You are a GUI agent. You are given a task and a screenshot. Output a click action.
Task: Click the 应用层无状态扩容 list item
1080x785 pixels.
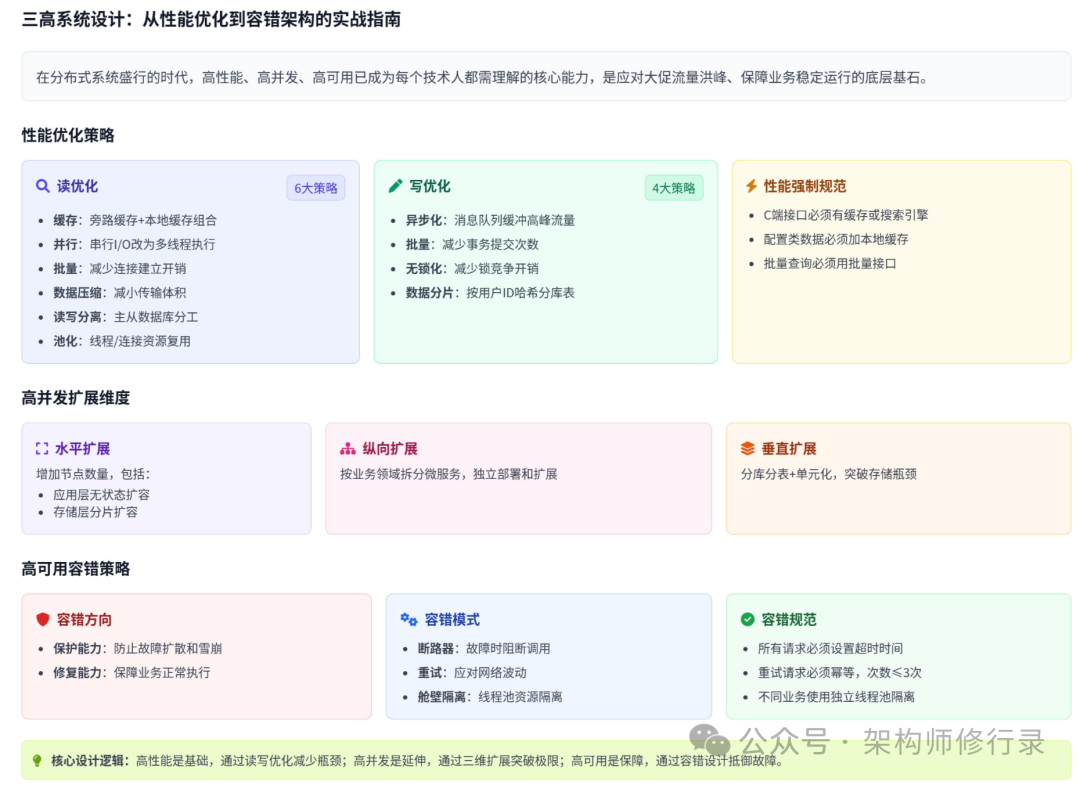pyautogui.click(x=101, y=494)
